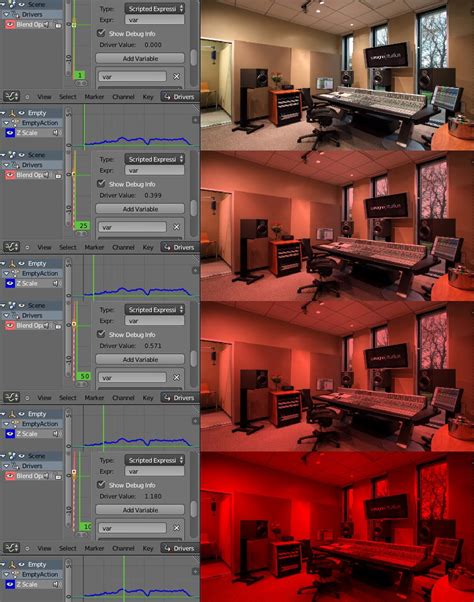Toggle Z Scale blue eye in frame 1 graph
The width and height of the screenshot is (474, 602).
tap(10, 133)
